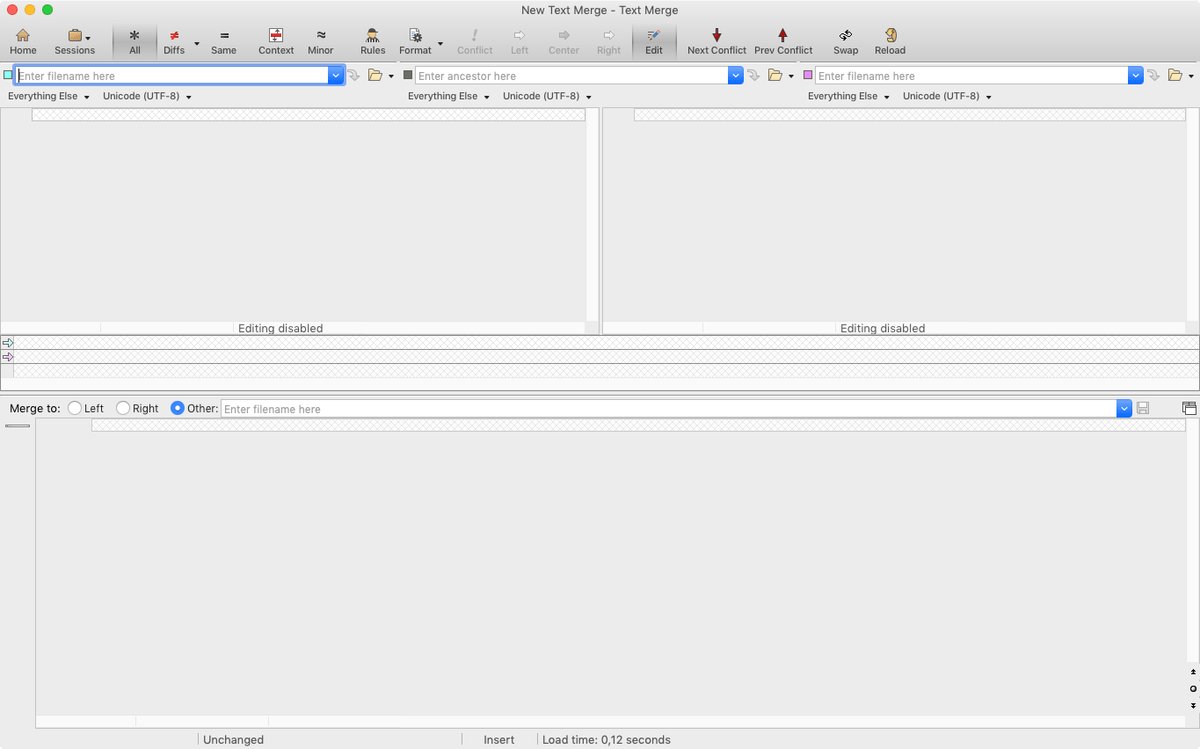Reload the comparison files
The height and width of the screenshot is (749, 1200).
889,41
